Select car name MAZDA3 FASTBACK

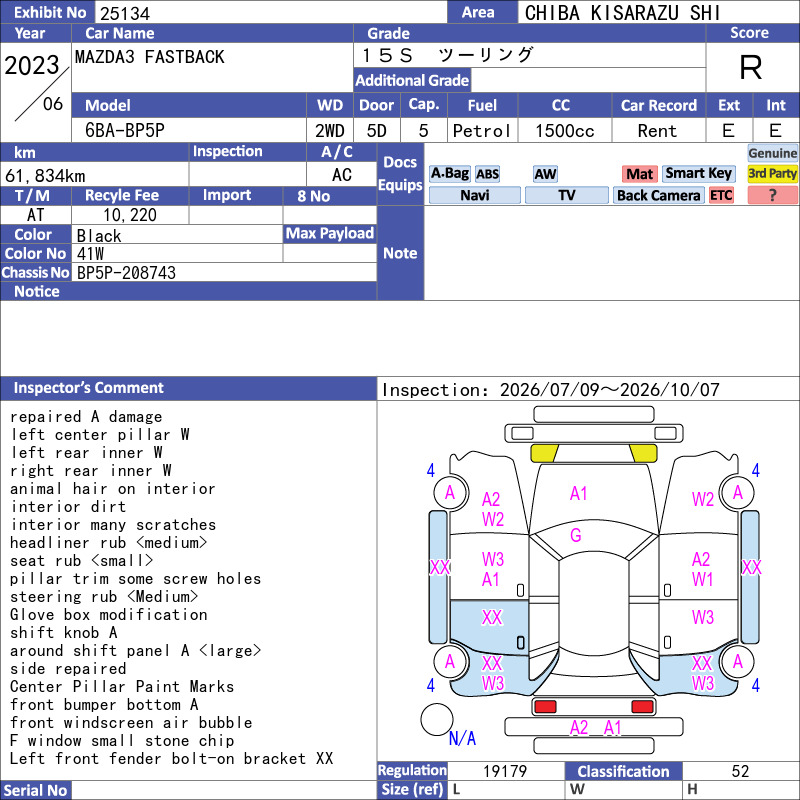point(149,57)
